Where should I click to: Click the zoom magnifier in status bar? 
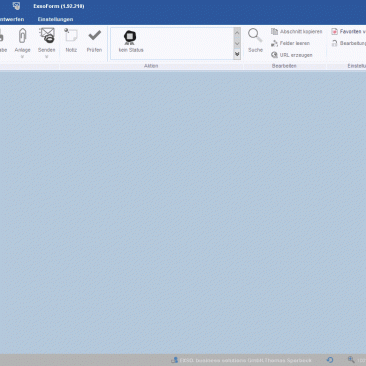point(351,360)
